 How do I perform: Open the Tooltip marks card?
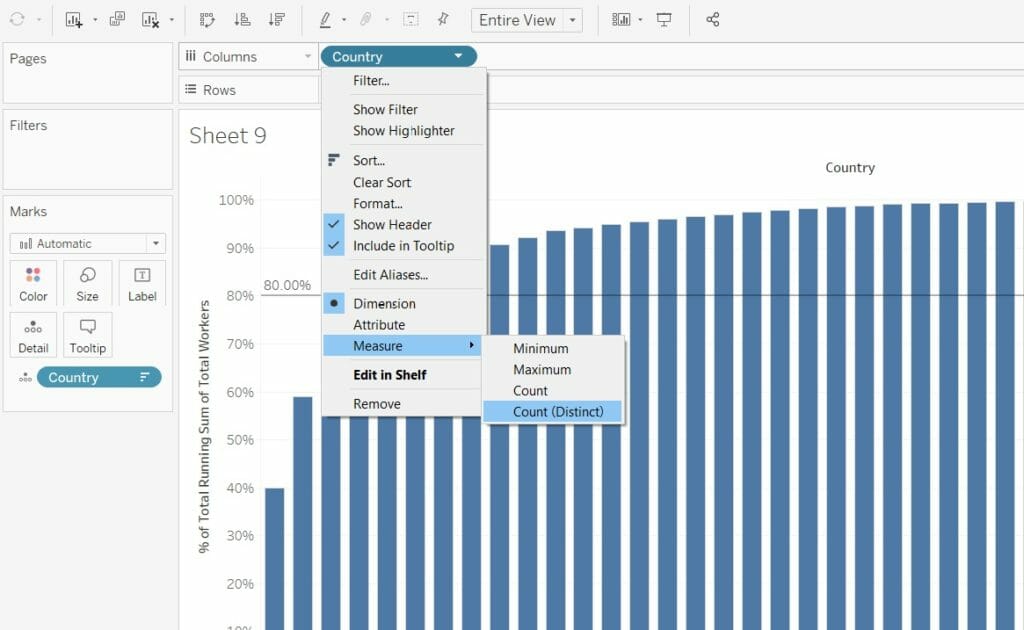pos(88,335)
